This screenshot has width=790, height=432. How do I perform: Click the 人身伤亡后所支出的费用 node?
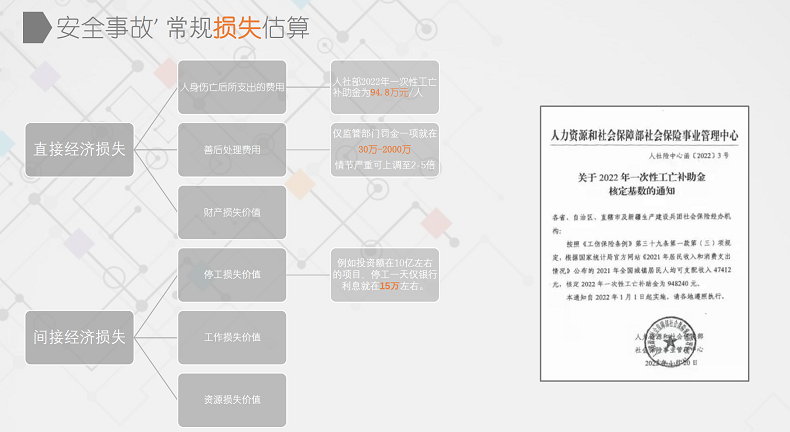(232, 87)
